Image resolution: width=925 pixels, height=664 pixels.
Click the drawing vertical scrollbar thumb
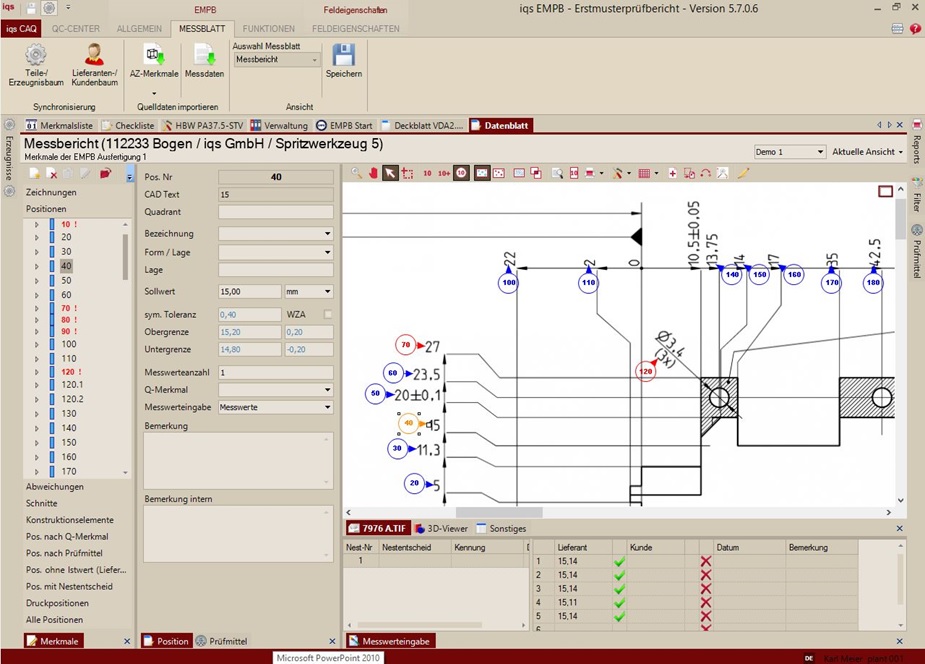(x=900, y=218)
